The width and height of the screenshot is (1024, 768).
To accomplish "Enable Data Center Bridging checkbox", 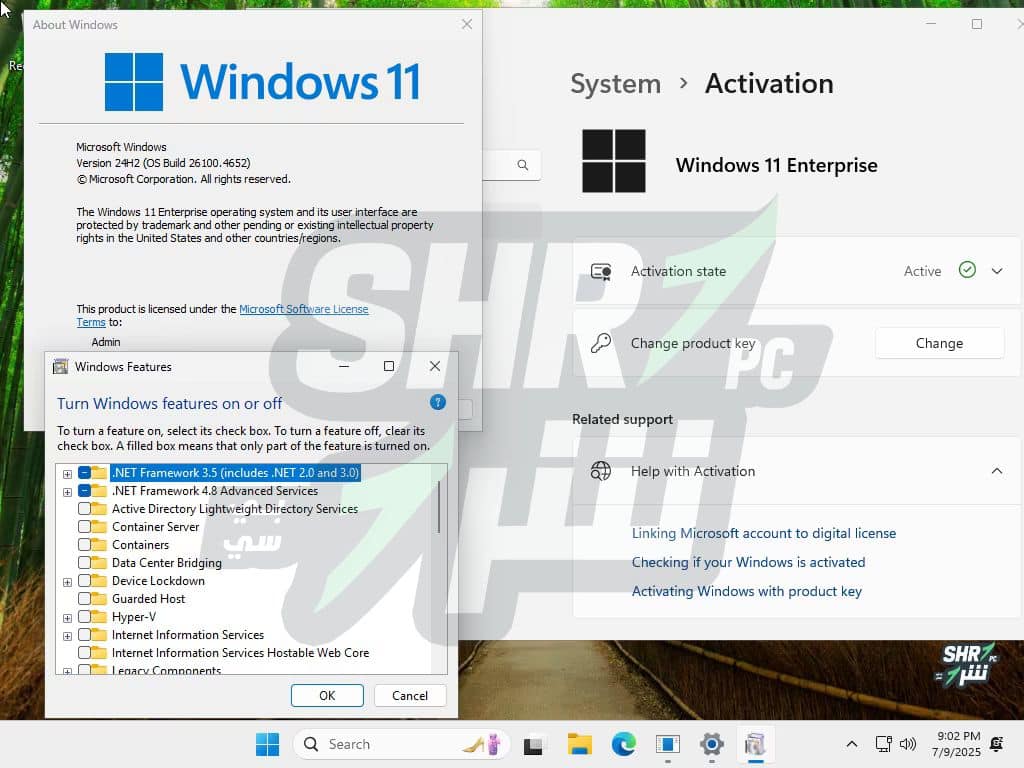I will (84, 562).
